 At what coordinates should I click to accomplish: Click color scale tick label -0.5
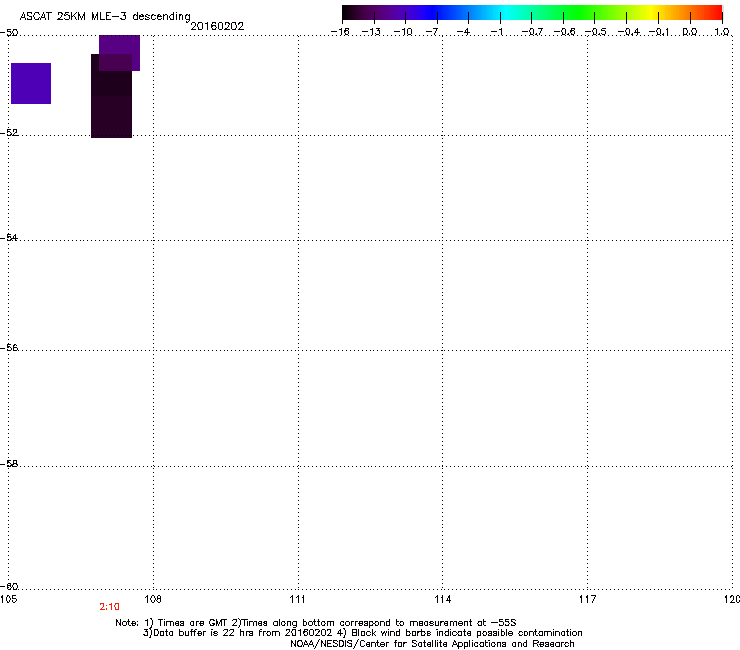[596, 32]
